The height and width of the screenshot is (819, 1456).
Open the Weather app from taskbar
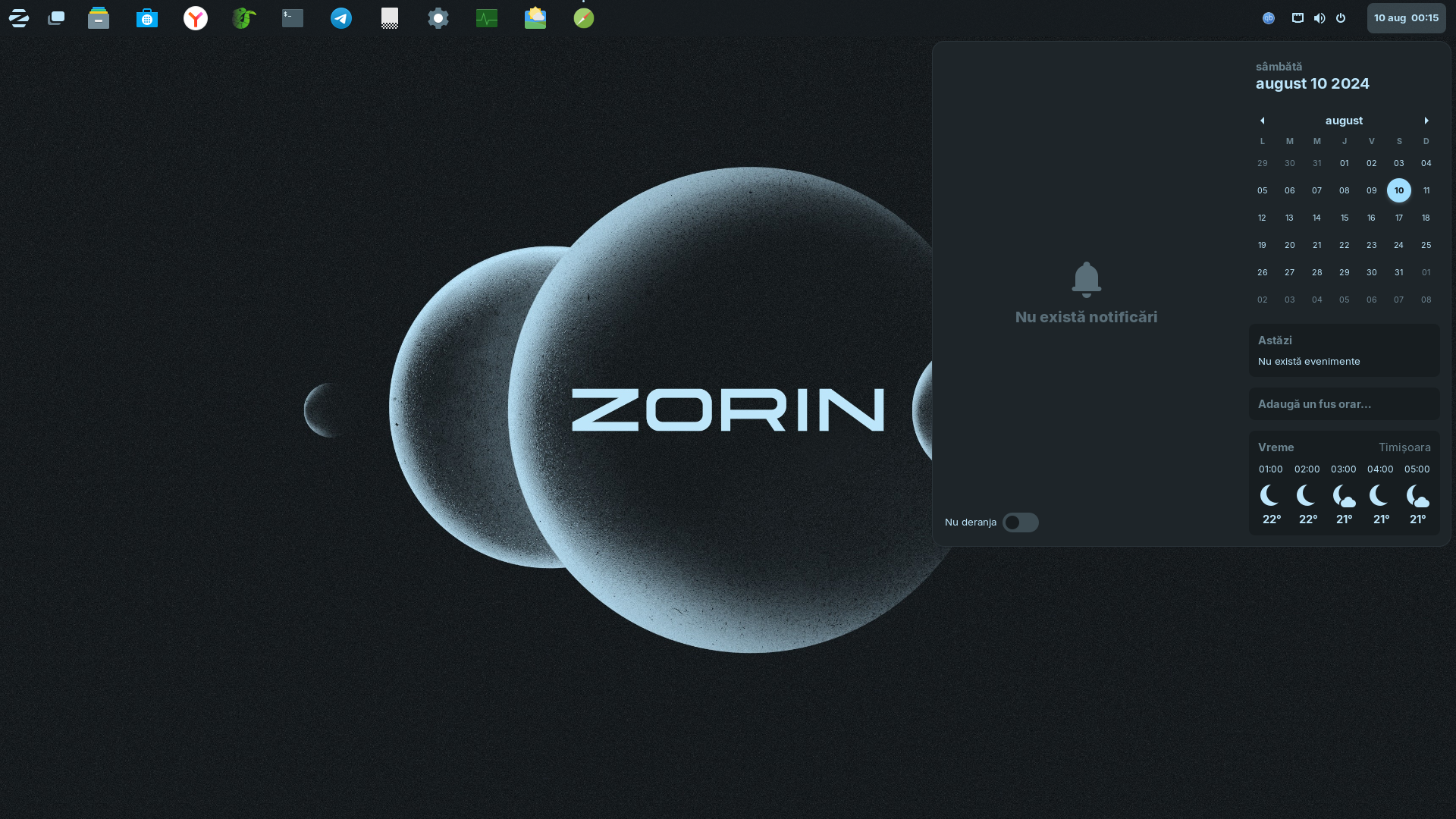535,18
